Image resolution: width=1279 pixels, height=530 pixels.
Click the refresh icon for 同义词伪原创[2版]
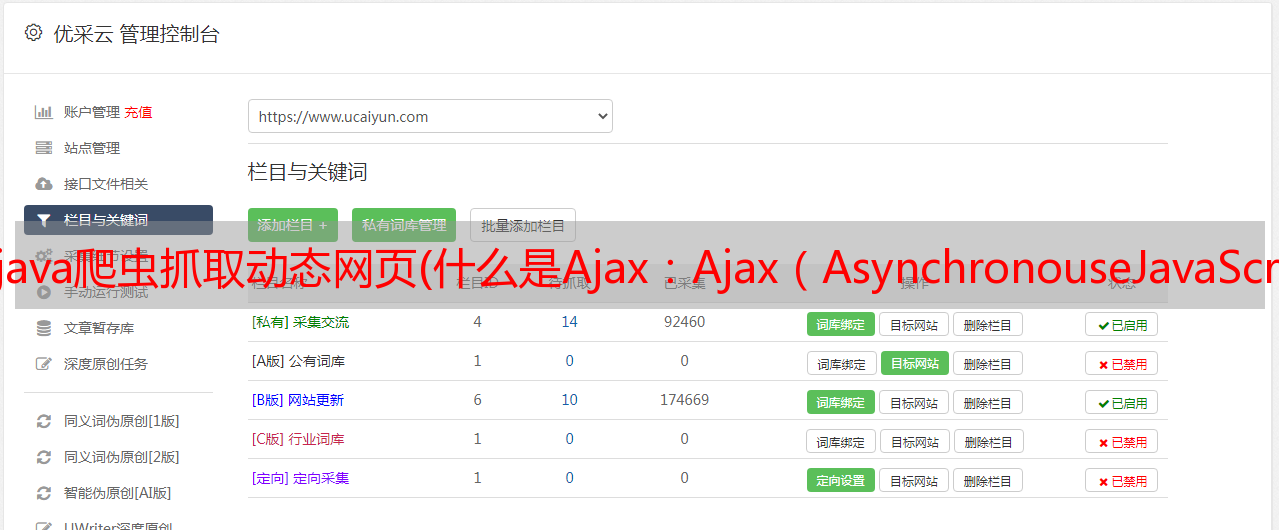tap(43, 457)
